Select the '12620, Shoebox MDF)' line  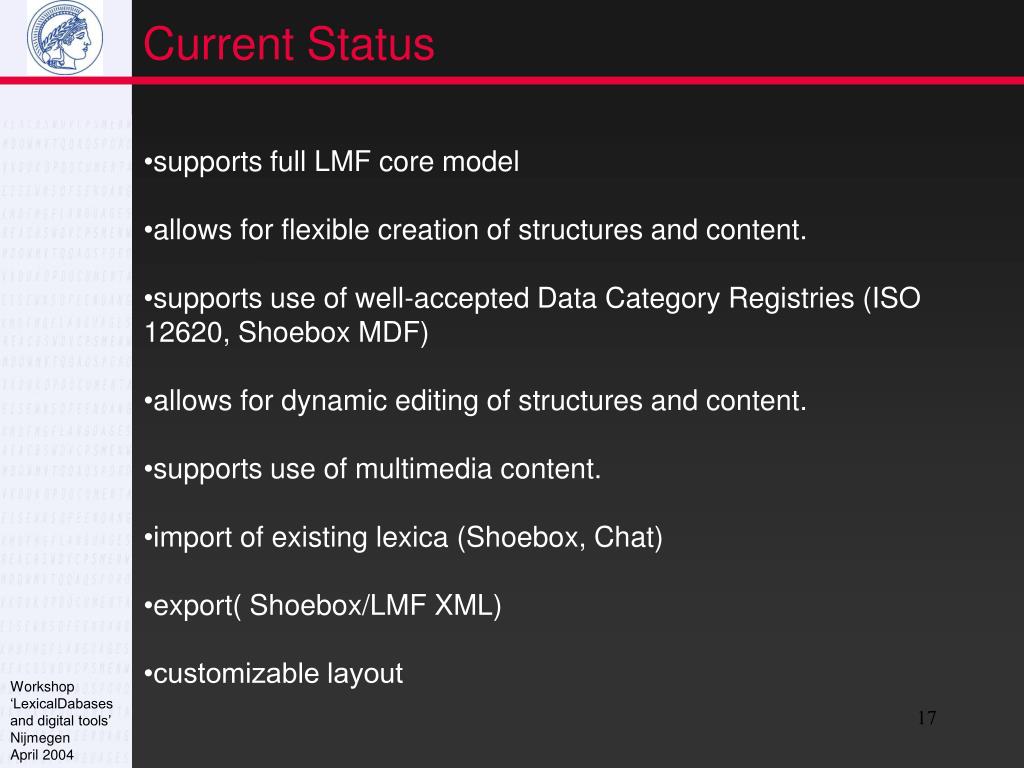point(286,332)
